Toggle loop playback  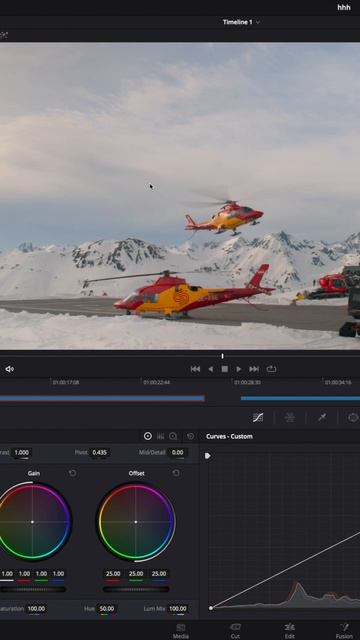[271, 369]
